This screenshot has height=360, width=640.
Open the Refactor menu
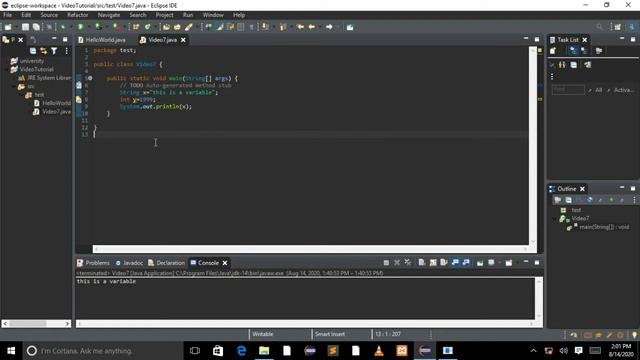[78, 15]
